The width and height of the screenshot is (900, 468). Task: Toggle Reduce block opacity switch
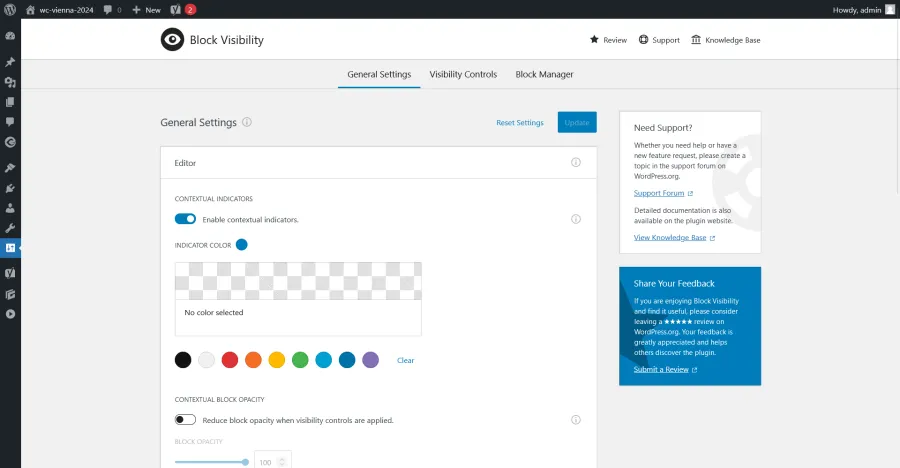click(x=185, y=420)
